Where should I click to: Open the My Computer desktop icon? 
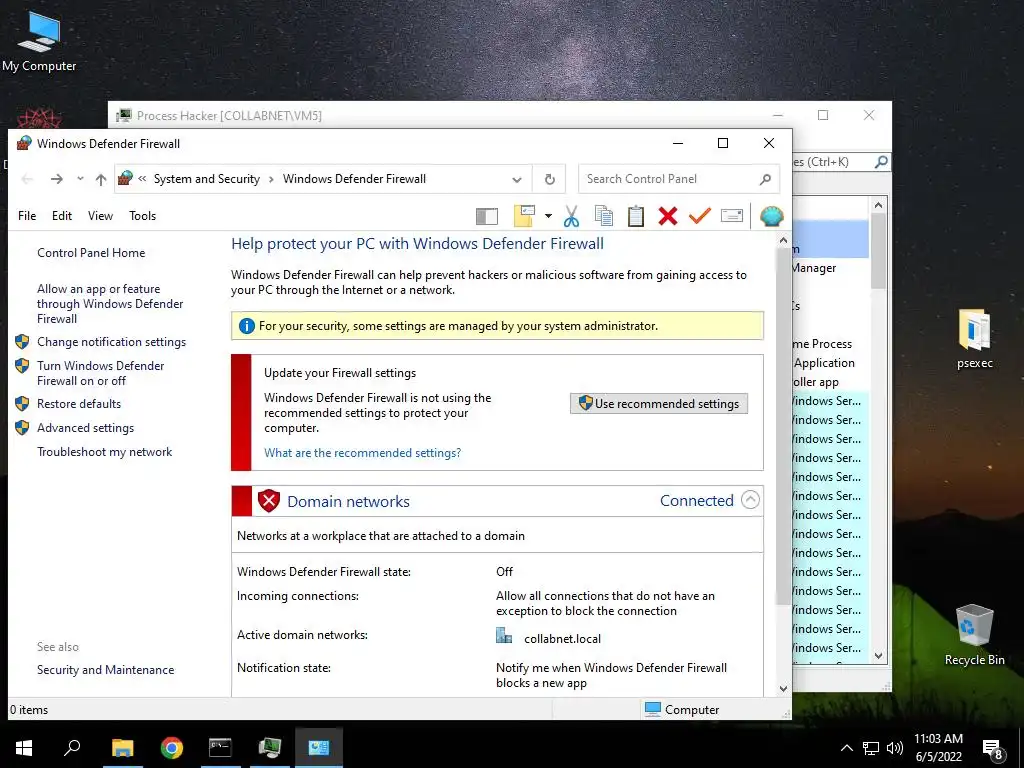39,42
